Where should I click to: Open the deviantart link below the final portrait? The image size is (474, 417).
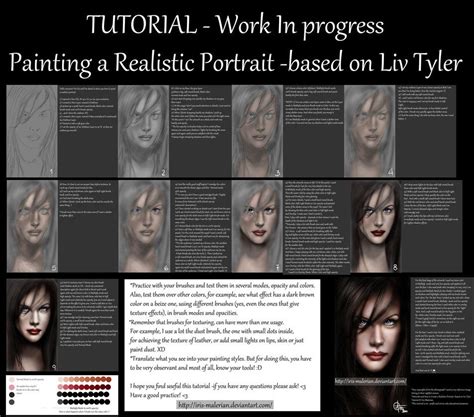pos(371,381)
